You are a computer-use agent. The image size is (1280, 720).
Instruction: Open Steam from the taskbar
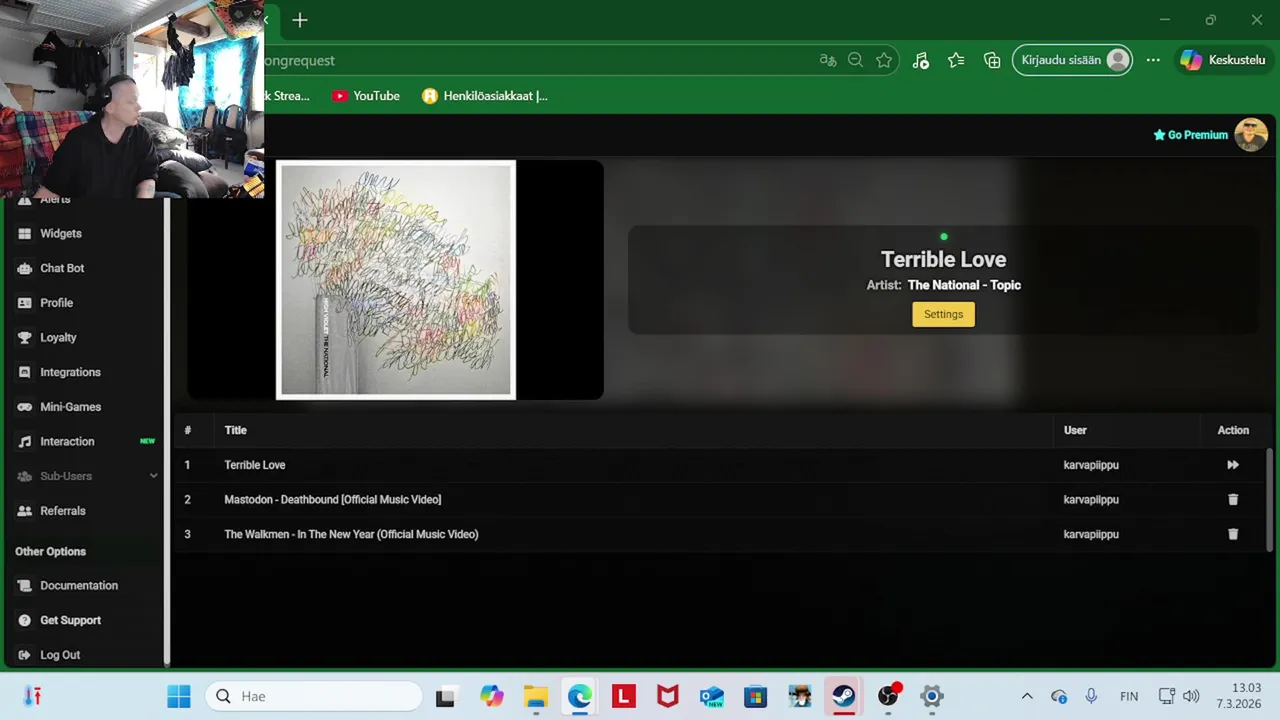click(x=844, y=696)
